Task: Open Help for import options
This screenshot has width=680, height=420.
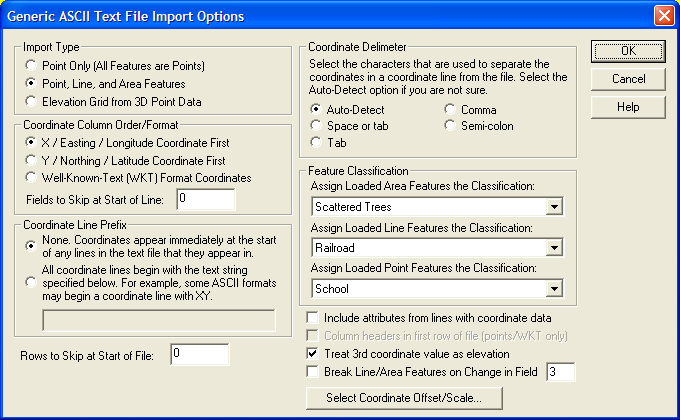Action: pos(627,106)
